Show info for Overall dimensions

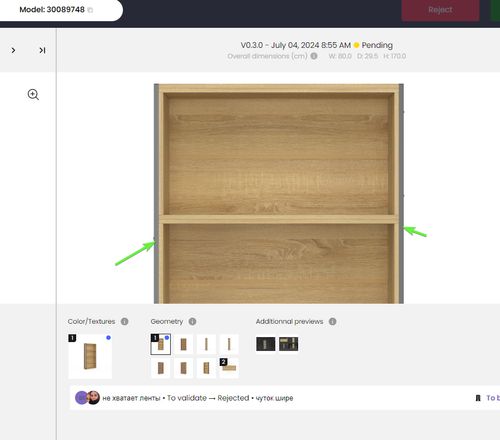point(314,56)
